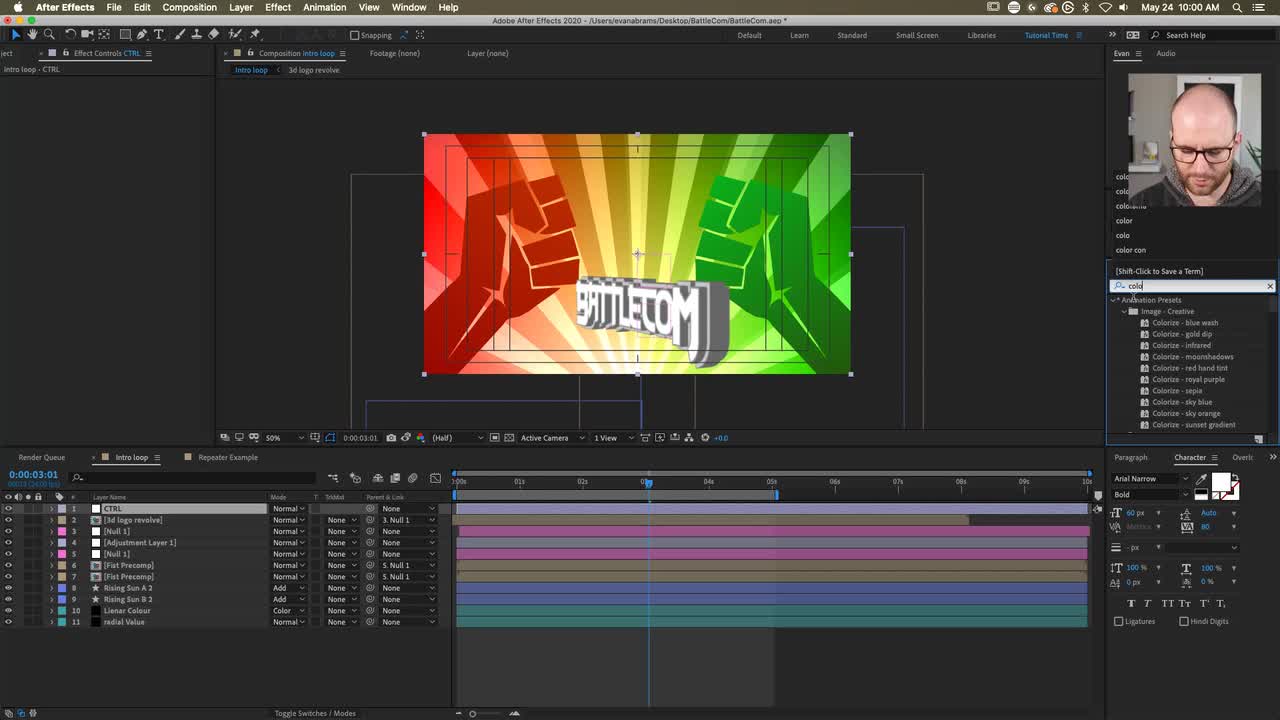
Task: Open the Effect Controls panel menu
Action: pos(147,53)
